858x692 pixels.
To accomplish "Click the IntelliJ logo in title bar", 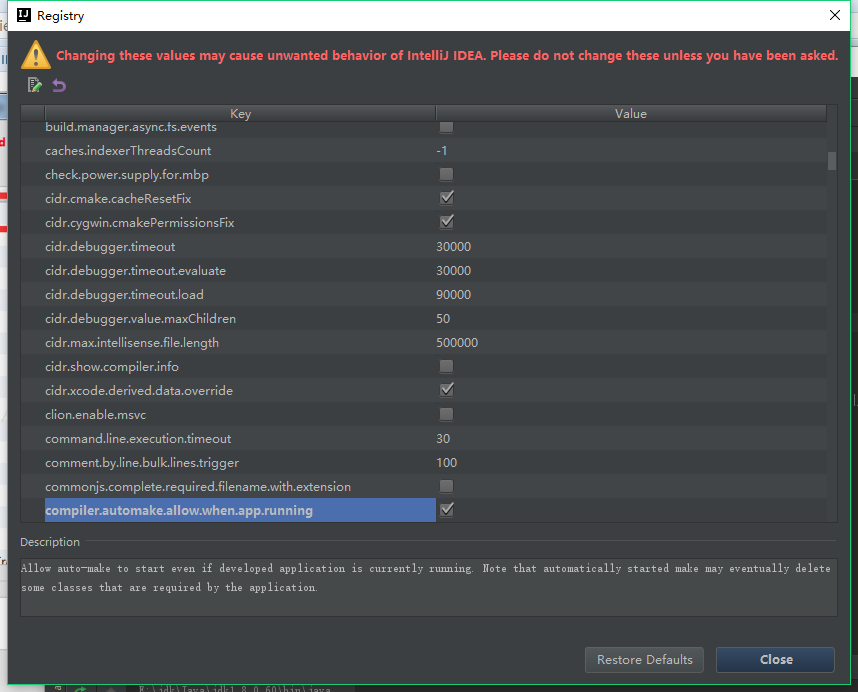I will click(24, 16).
